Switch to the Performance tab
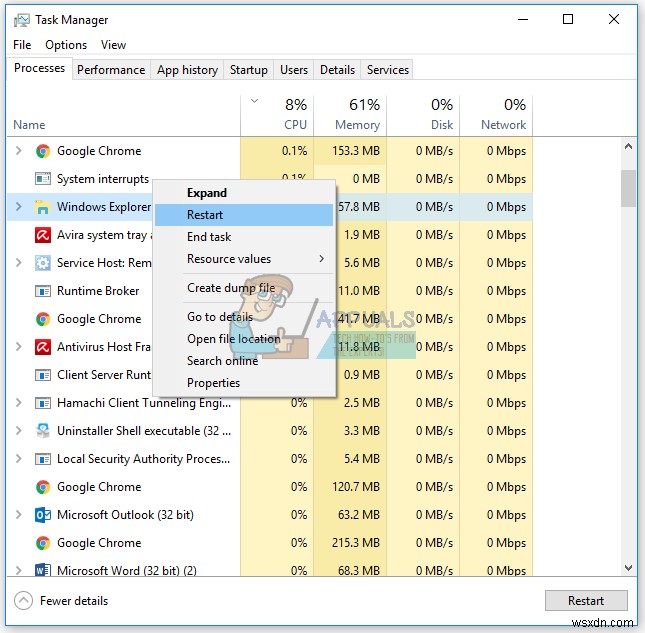This screenshot has width=645, height=633. pyautogui.click(x=111, y=70)
